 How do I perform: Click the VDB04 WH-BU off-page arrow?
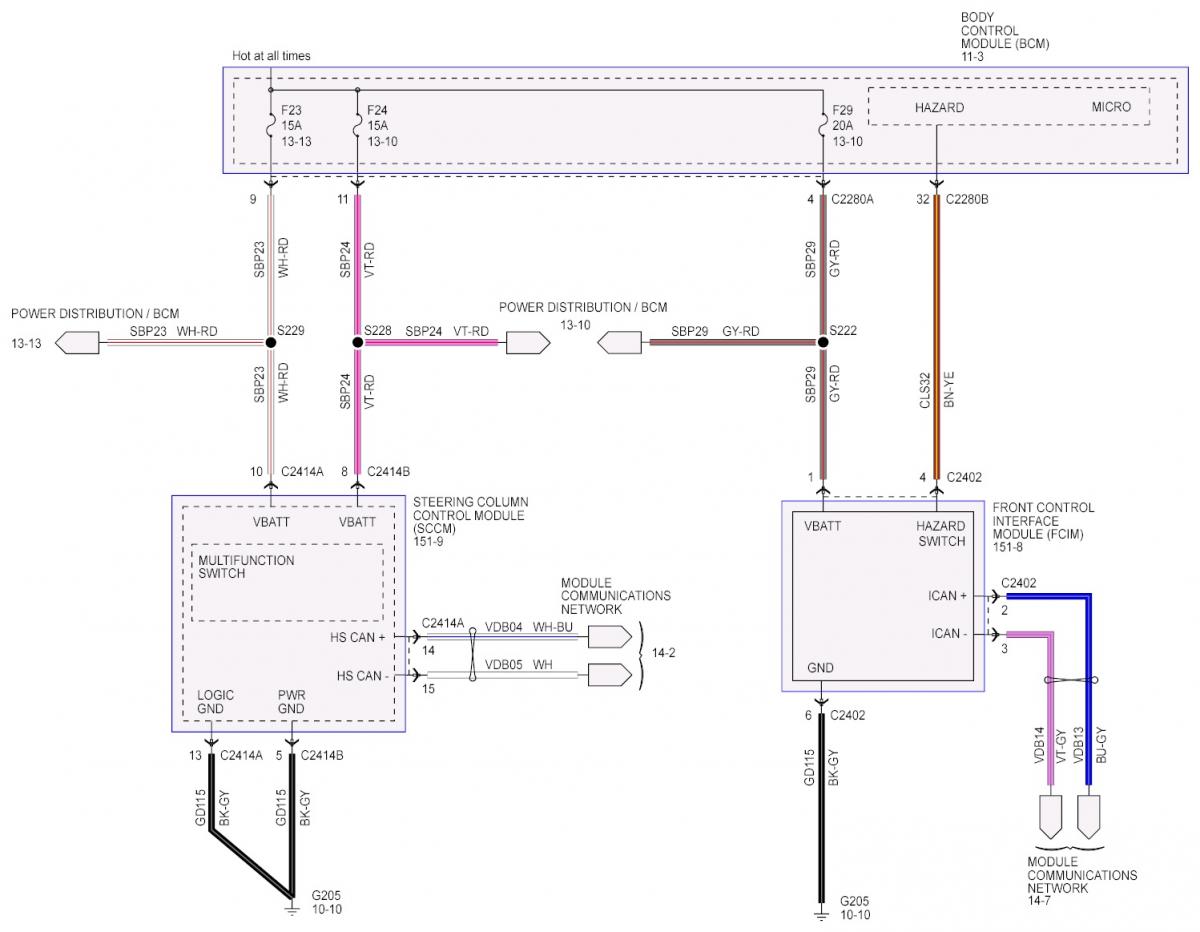(x=610, y=636)
